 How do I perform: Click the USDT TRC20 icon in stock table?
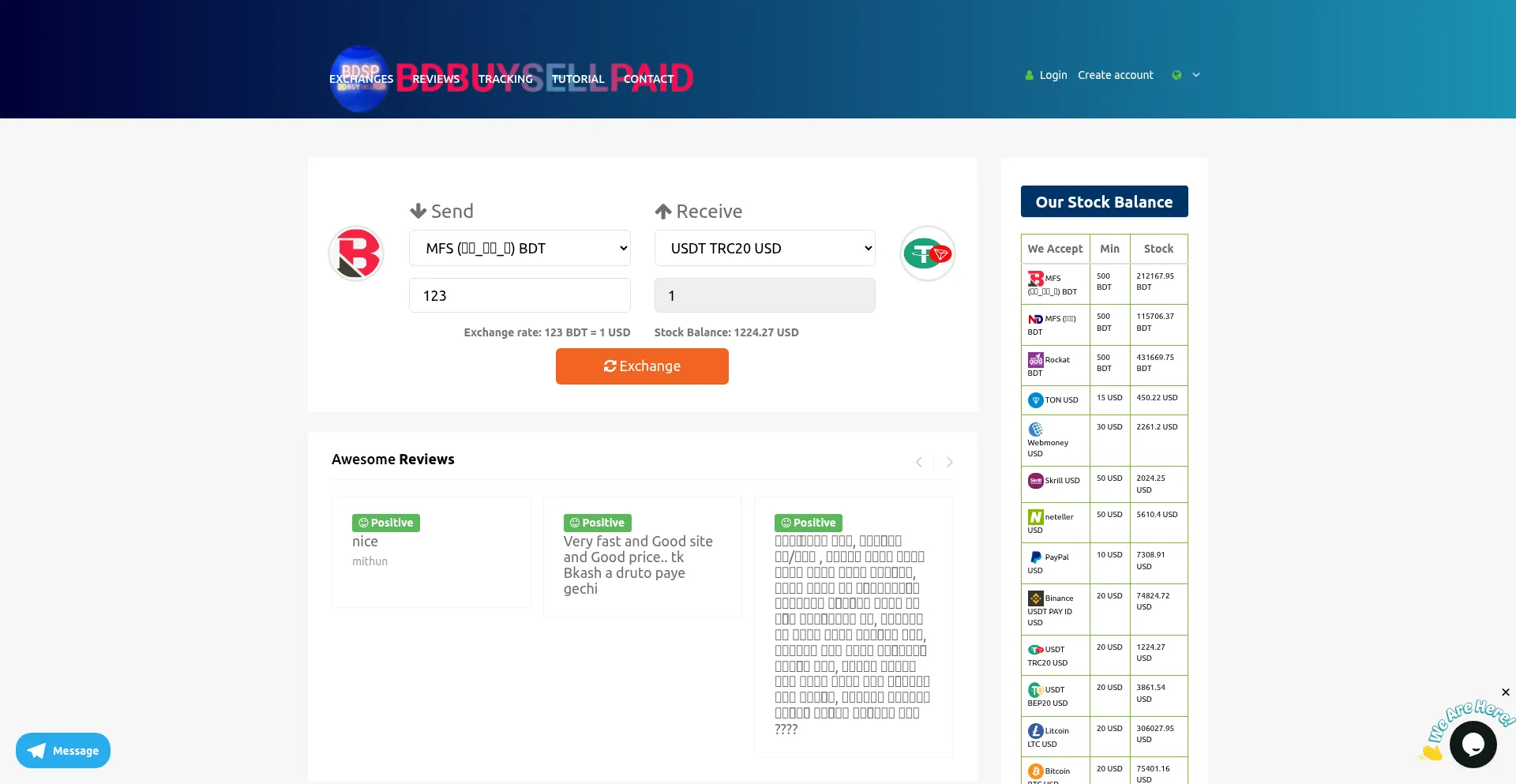pyautogui.click(x=1035, y=650)
